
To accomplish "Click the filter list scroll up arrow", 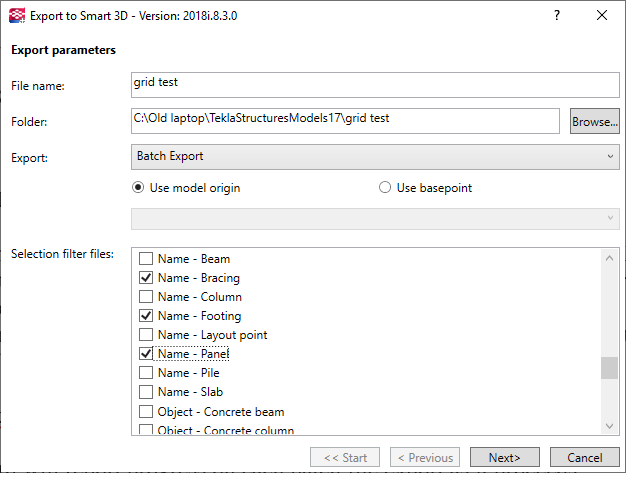I will 609,258.
